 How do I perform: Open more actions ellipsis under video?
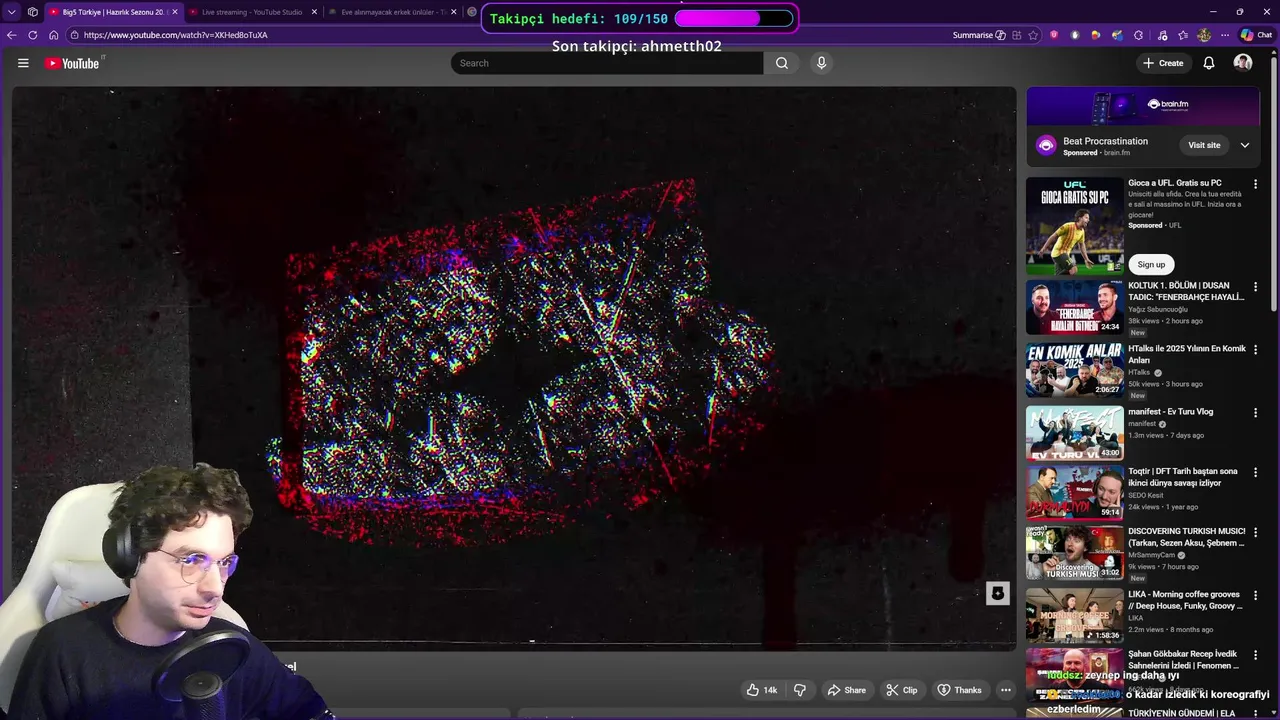(x=1006, y=690)
